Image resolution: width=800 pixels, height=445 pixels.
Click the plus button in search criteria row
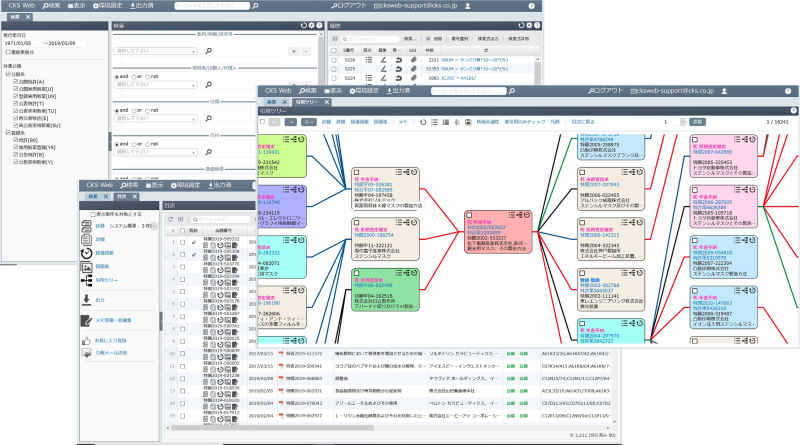(x=290, y=49)
